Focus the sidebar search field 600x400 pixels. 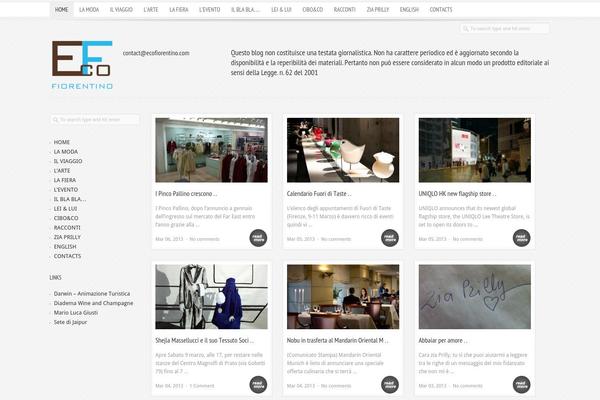[x=95, y=120]
